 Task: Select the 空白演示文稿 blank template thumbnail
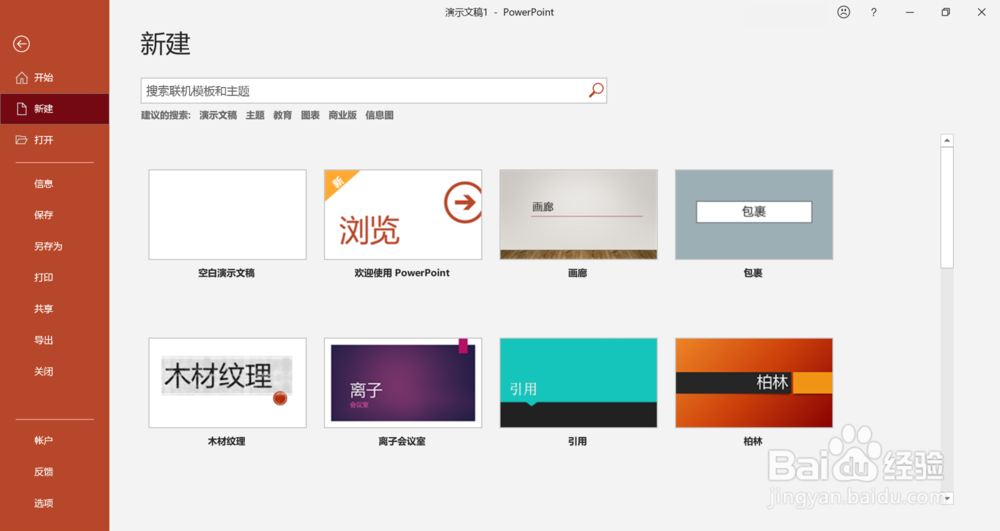[228, 215]
